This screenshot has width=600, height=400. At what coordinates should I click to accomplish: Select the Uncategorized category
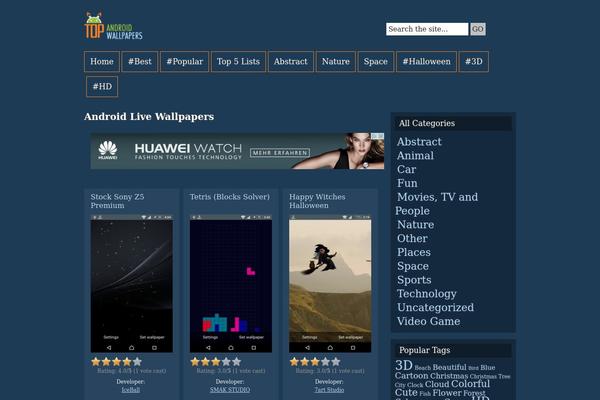click(x=435, y=307)
